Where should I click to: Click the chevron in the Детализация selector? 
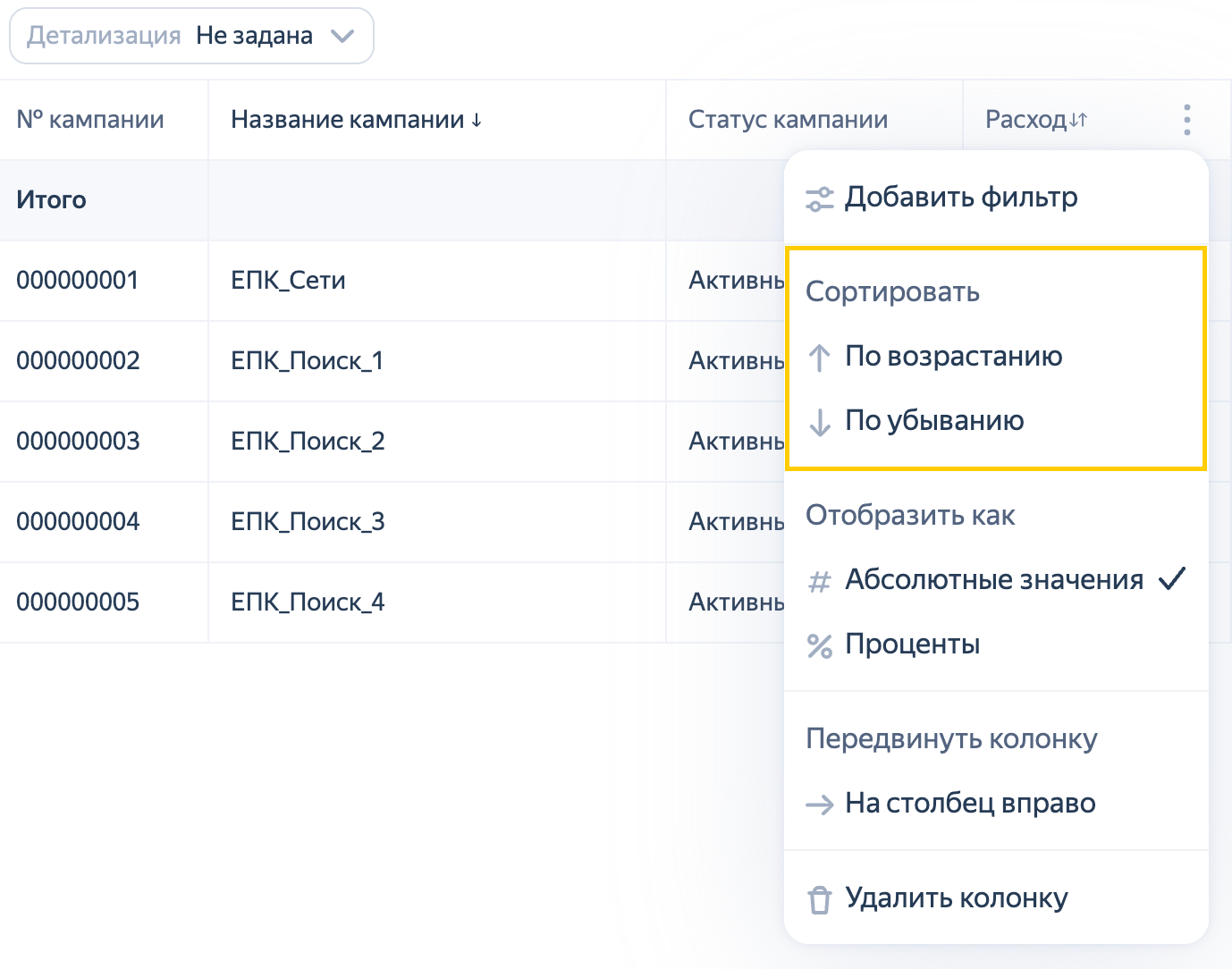click(342, 37)
